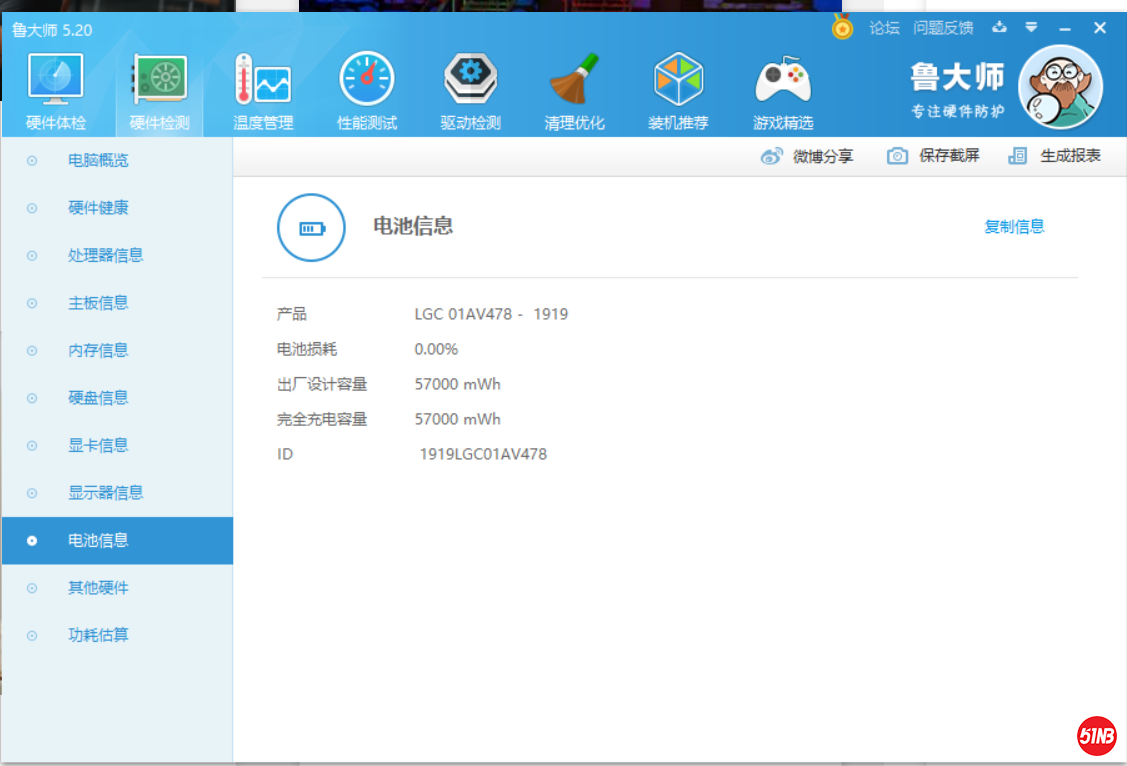Click the 复制信息 copy link
This screenshot has height=766, width=1127.
1014,227
